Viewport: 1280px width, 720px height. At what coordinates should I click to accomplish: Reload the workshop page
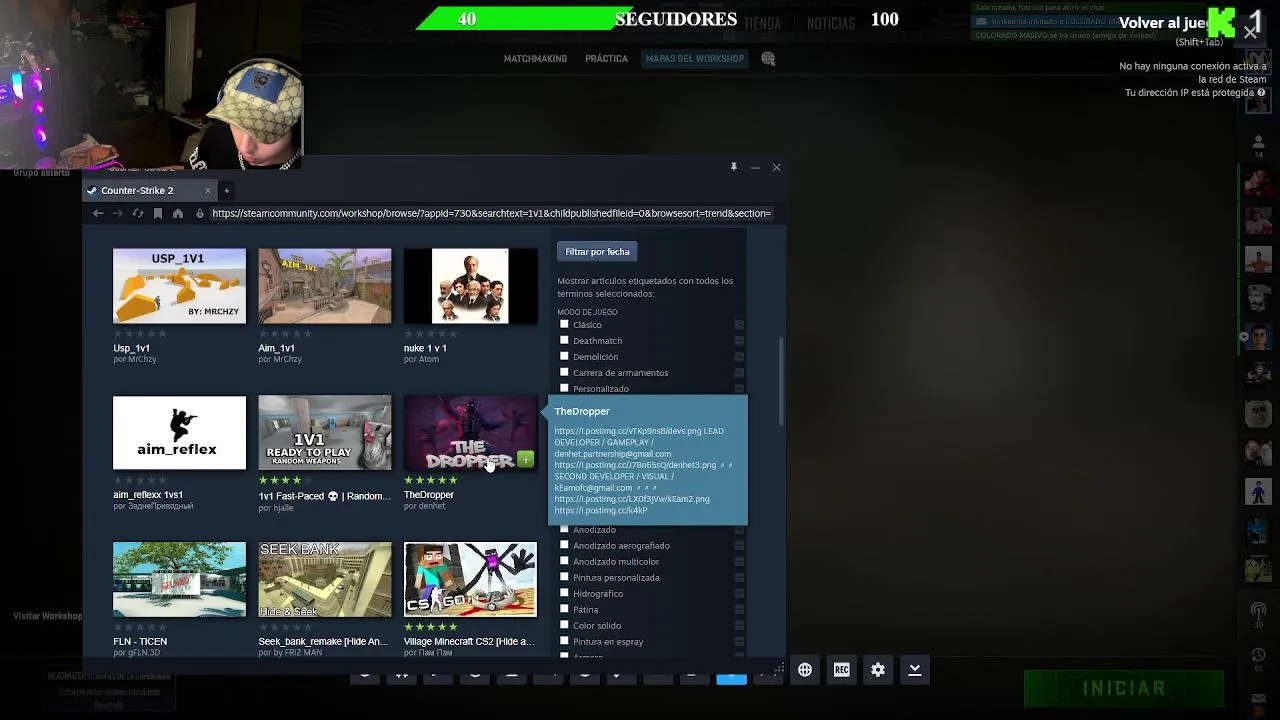tap(138, 213)
